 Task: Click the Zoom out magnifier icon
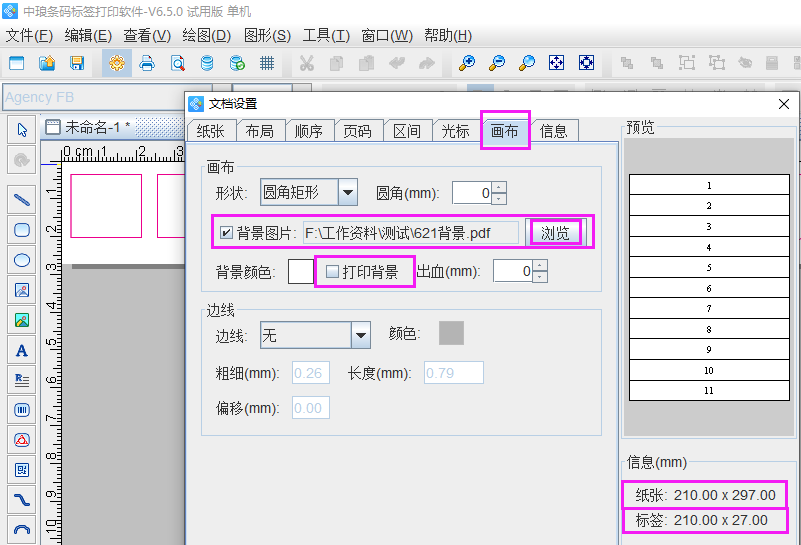pos(497,63)
